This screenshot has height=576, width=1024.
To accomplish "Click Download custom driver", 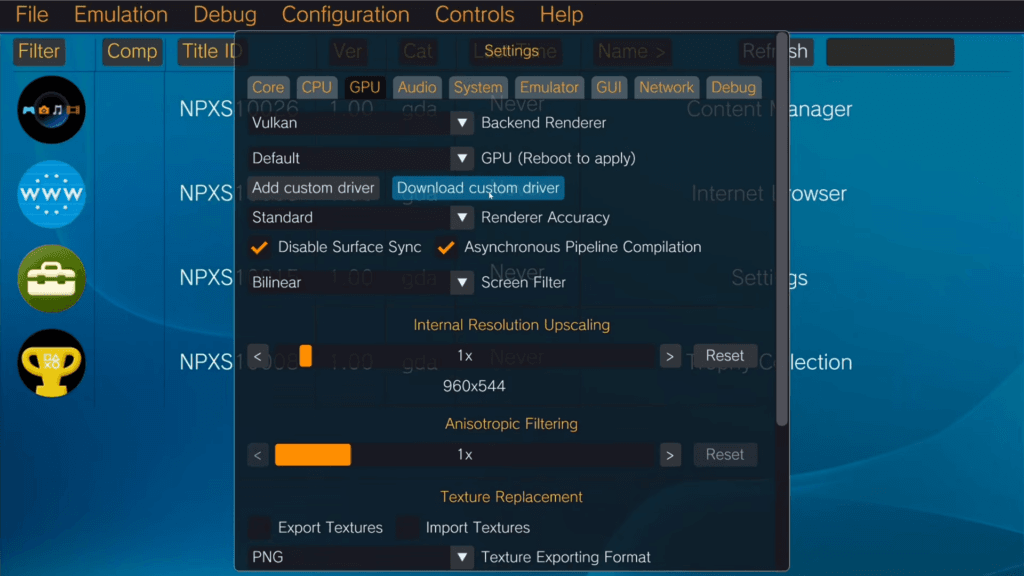I will pyautogui.click(x=478, y=187).
